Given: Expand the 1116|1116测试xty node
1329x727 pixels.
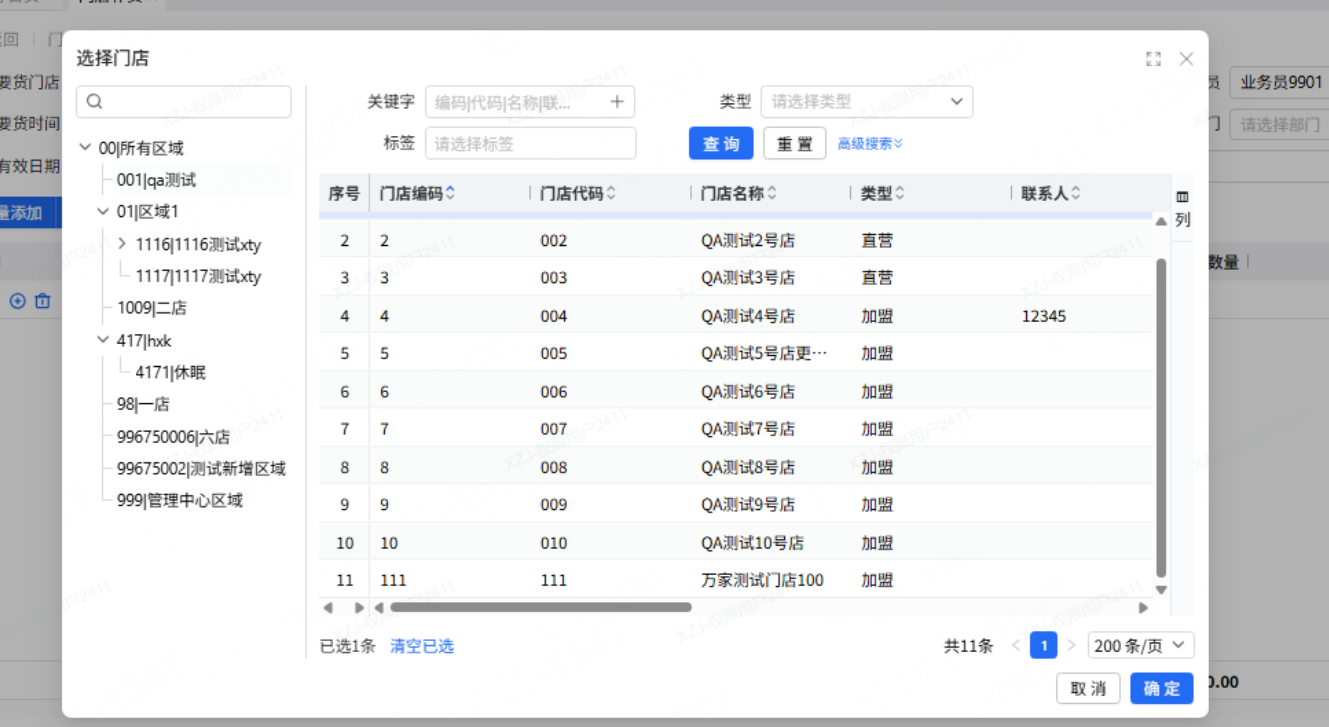Looking at the screenshot, I should (x=122, y=243).
